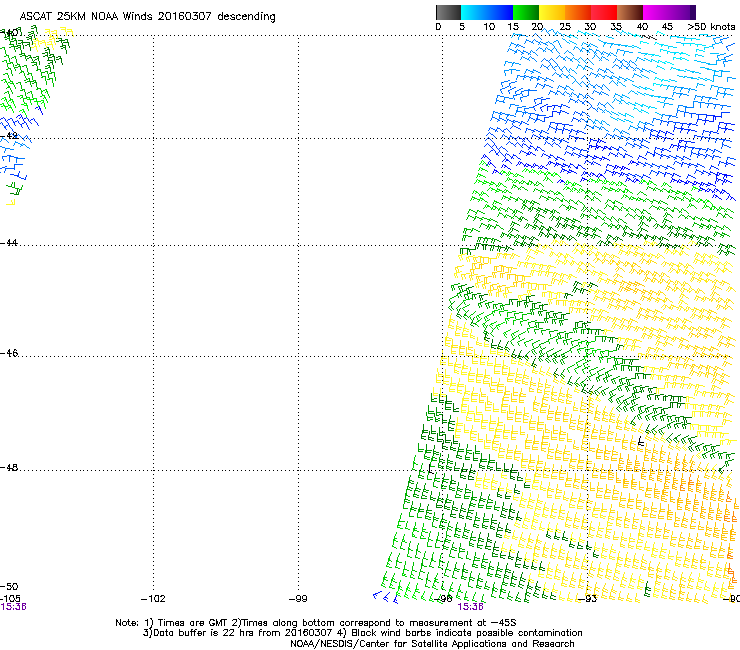Click the purple '15:36' time beneath -105
The width and height of the screenshot is (740, 650).
[13, 607]
